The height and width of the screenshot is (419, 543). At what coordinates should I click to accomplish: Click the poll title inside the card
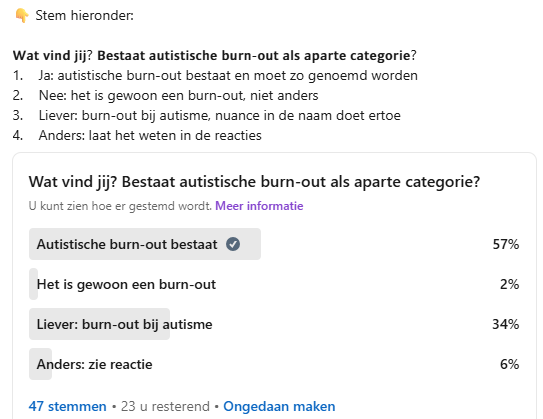pos(255,182)
